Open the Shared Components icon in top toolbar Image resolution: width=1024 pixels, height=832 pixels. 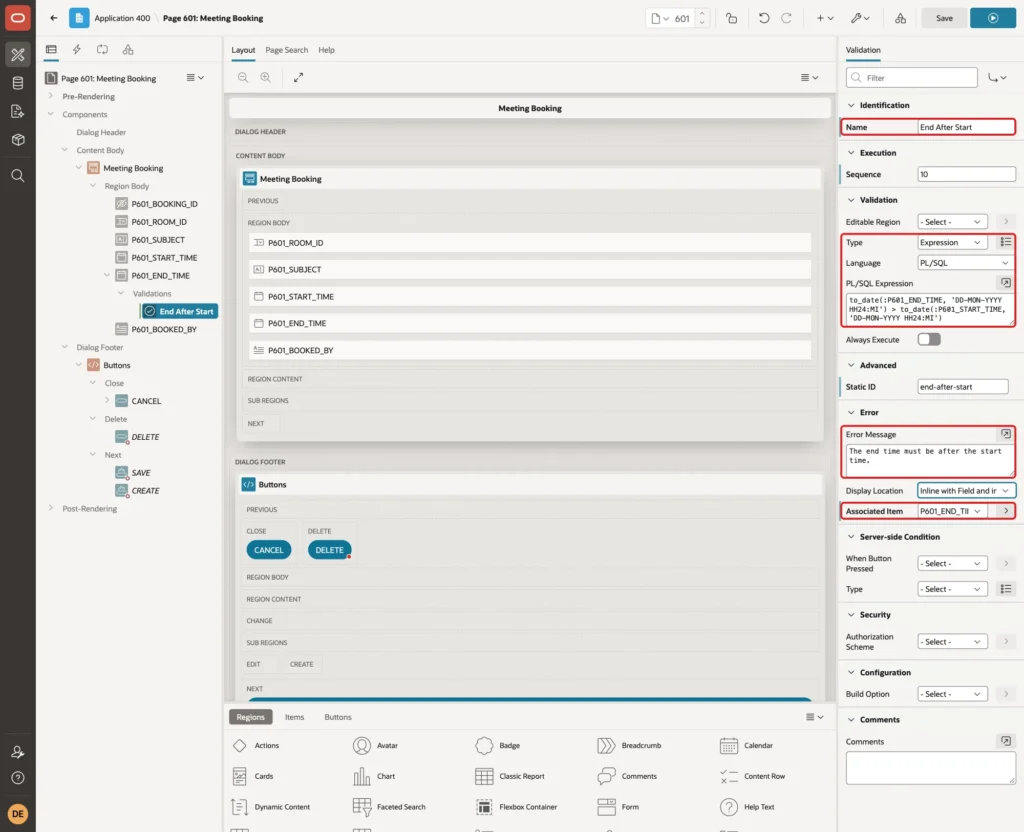tap(900, 18)
